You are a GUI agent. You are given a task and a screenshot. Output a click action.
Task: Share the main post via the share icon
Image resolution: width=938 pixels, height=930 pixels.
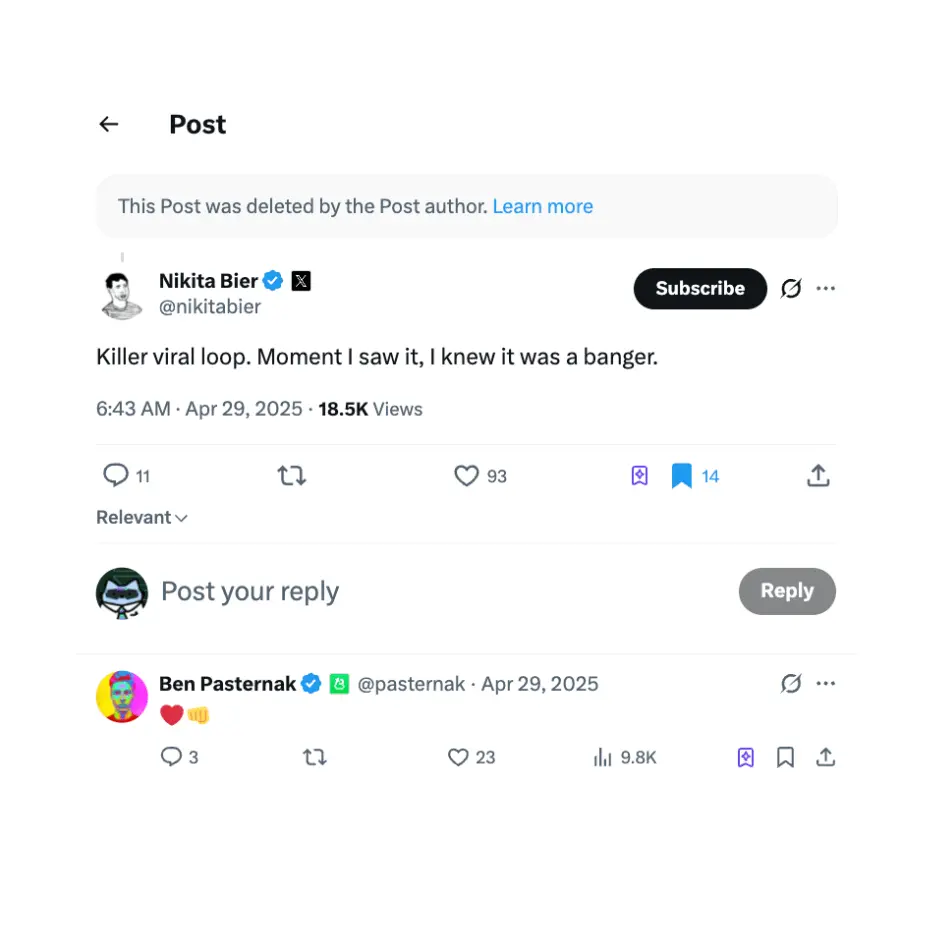818,476
